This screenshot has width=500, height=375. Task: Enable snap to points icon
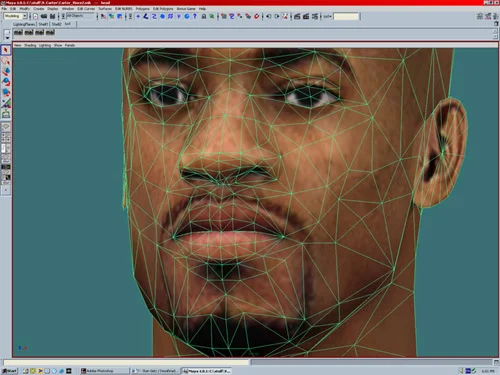point(240,16)
